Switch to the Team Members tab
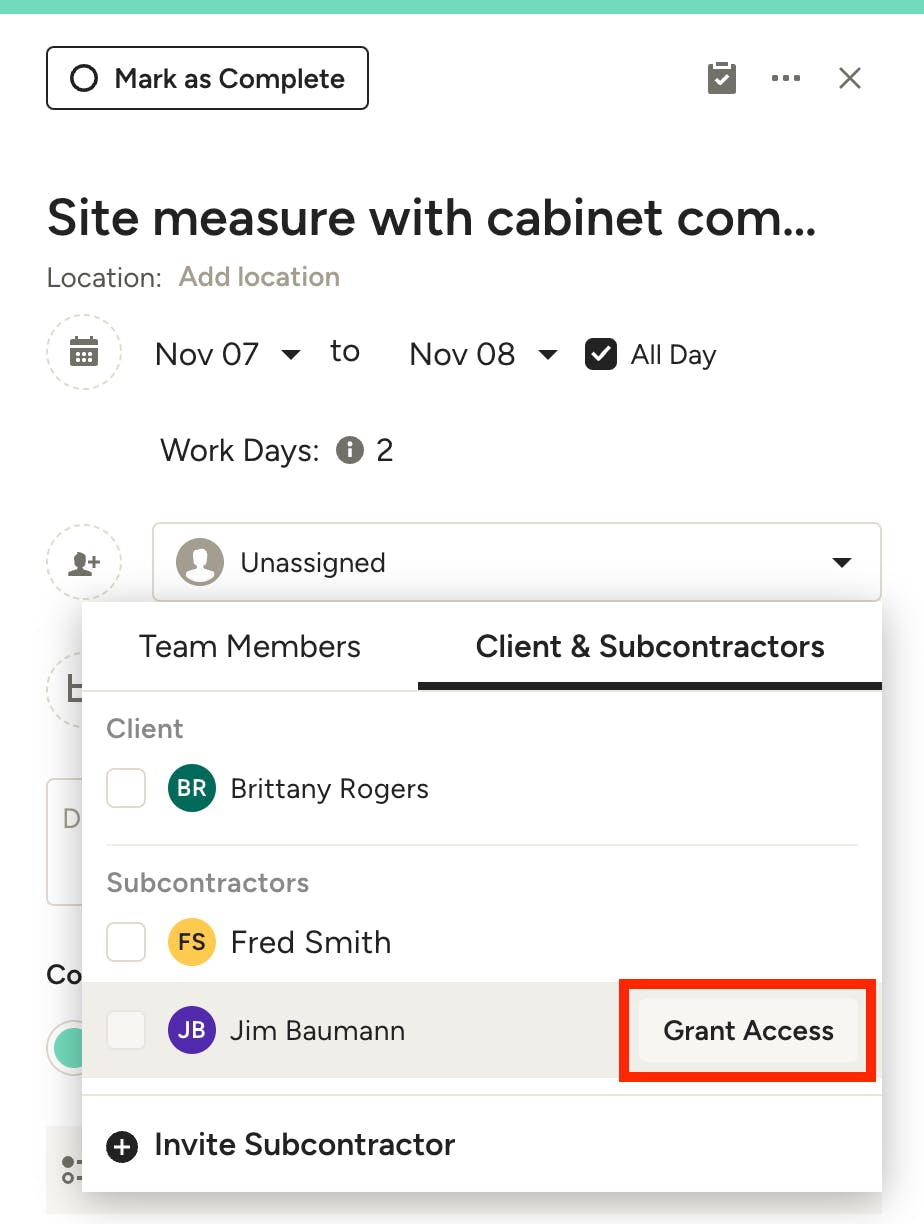The width and height of the screenshot is (924, 1224). 250,647
